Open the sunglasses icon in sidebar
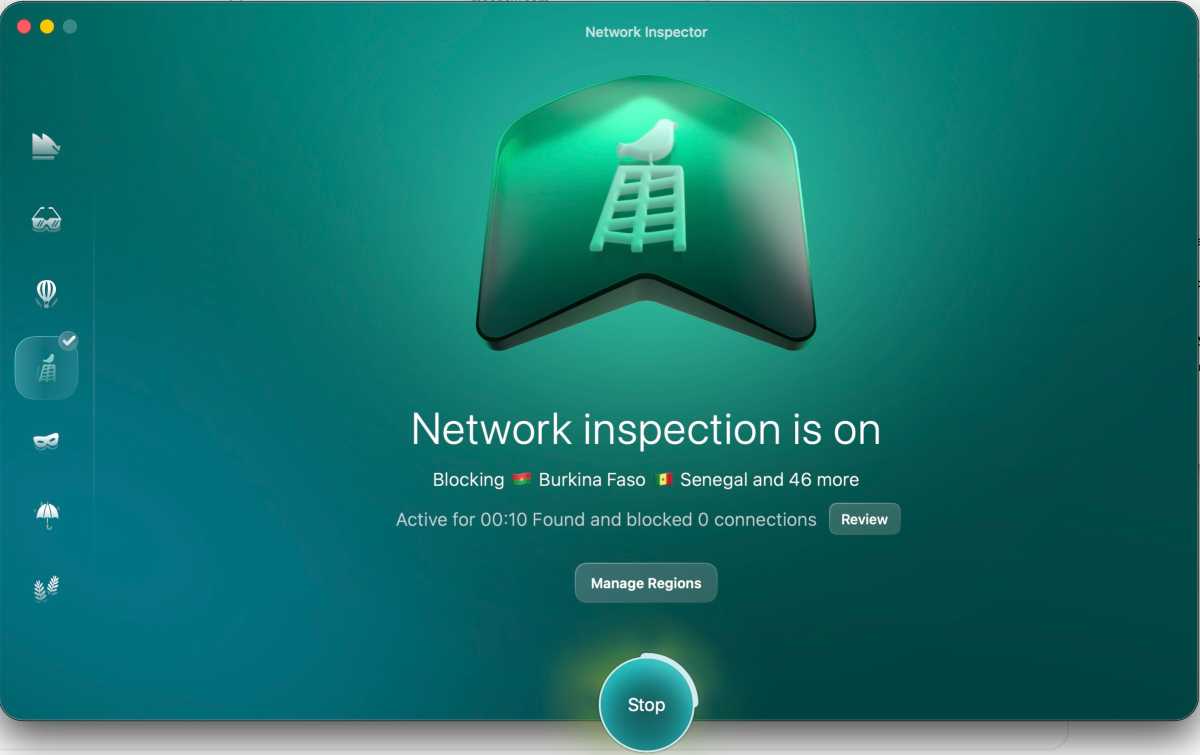The image size is (1200, 755). click(46, 220)
